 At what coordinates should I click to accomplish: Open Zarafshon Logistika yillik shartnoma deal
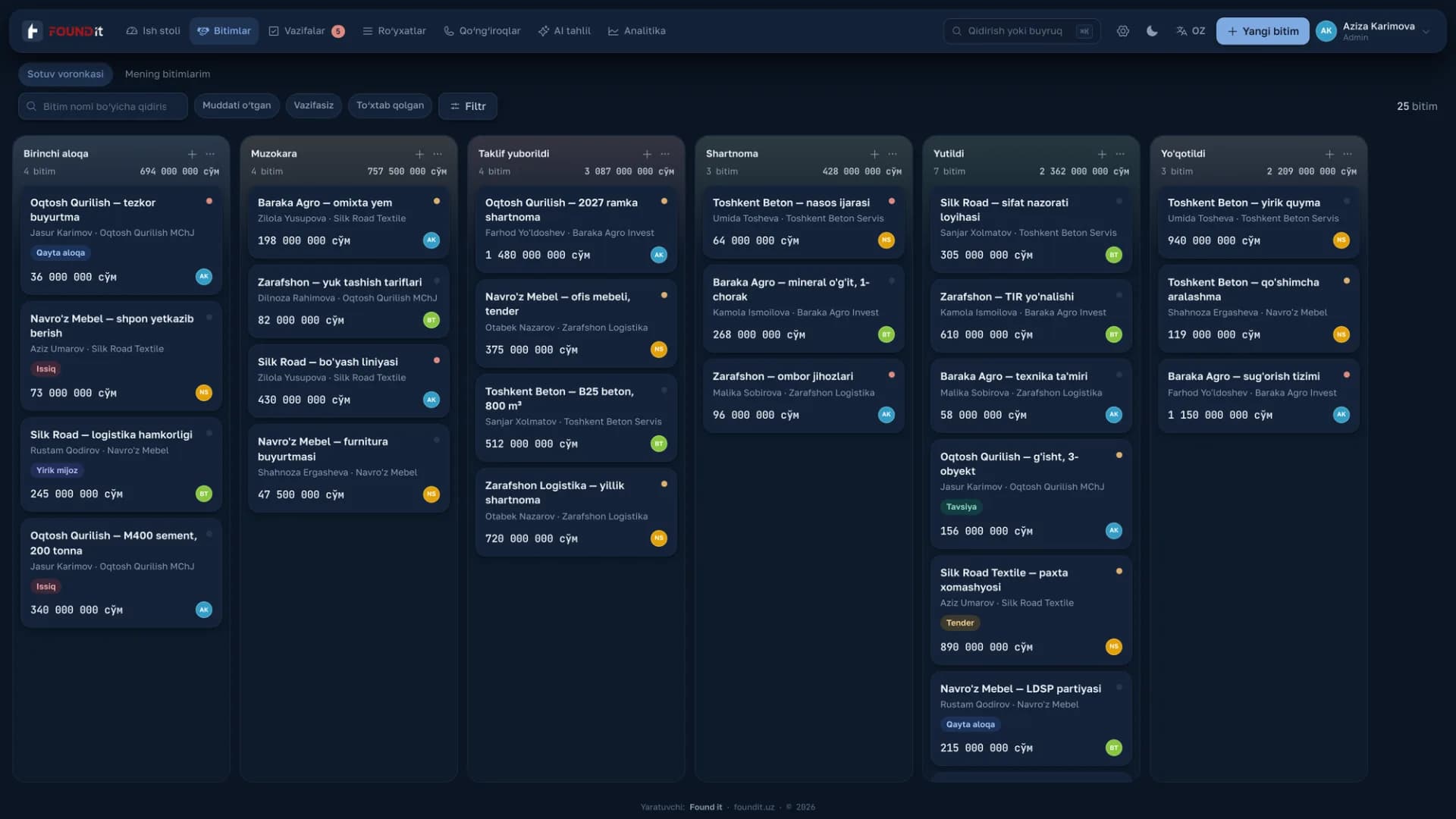point(576,513)
